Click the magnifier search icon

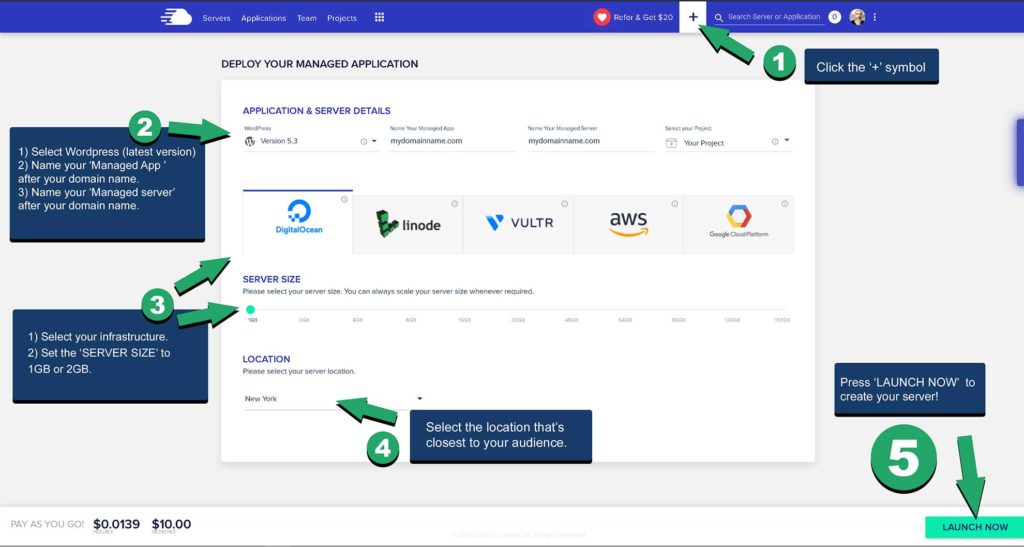pyautogui.click(x=719, y=18)
